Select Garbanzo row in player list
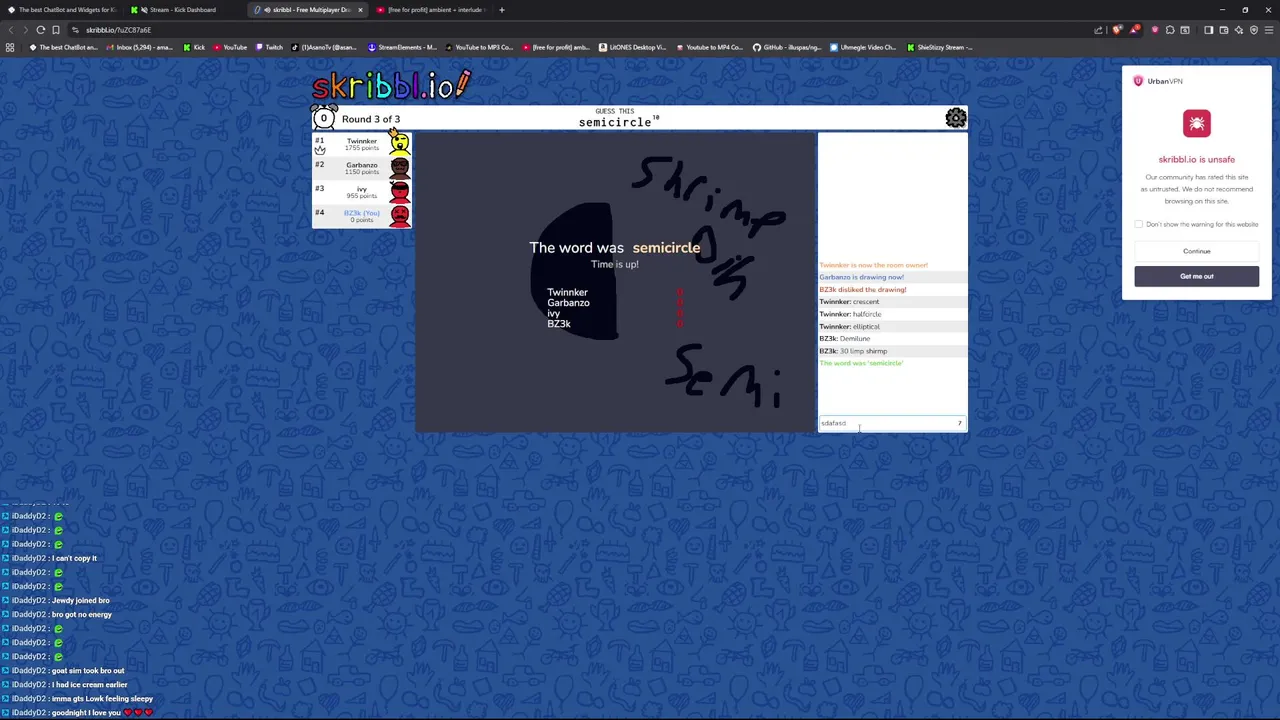1280x720 pixels. pyautogui.click(x=362, y=168)
